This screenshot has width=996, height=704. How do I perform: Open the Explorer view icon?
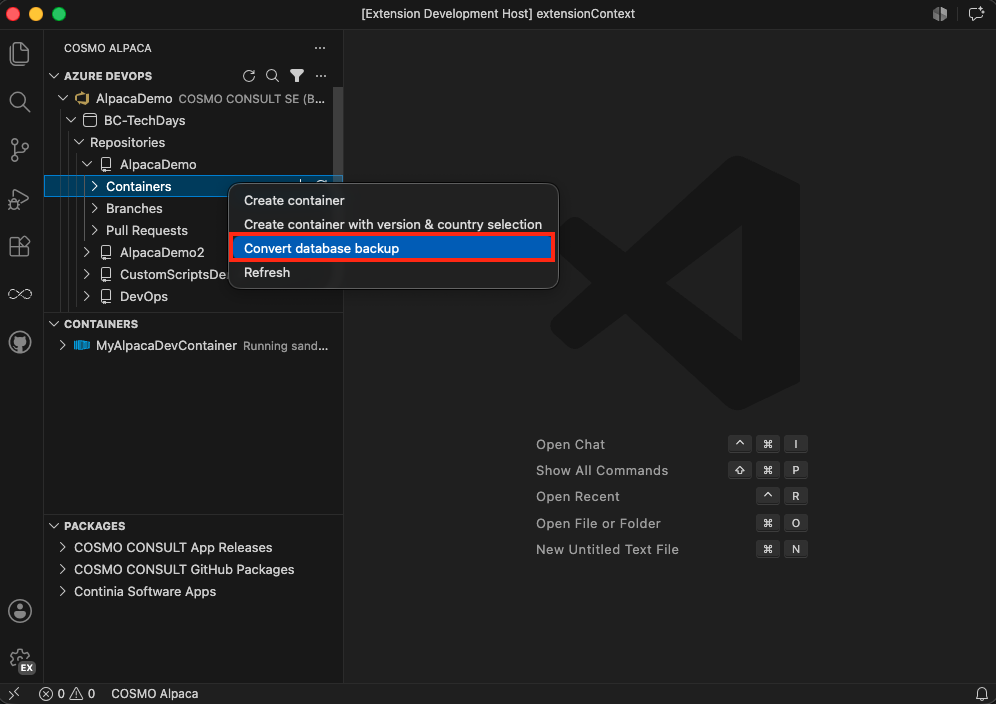(x=20, y=53)
